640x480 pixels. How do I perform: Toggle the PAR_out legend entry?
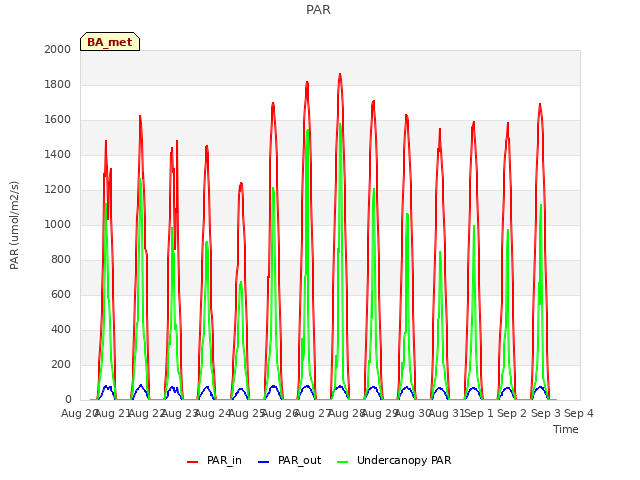(289, 460)
